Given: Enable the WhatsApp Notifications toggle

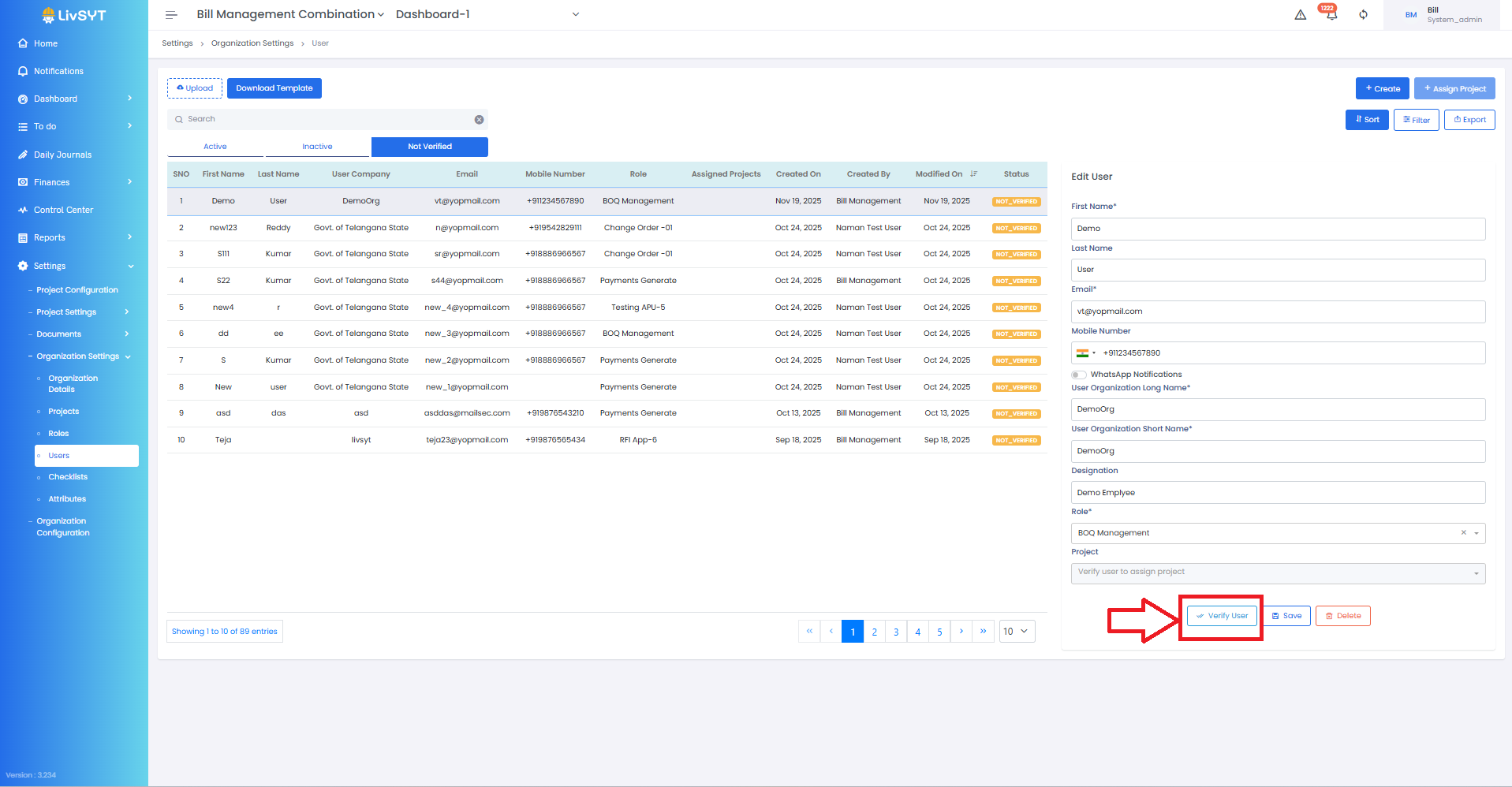Looking at the screenshot, I should (x=1078, y=375).
